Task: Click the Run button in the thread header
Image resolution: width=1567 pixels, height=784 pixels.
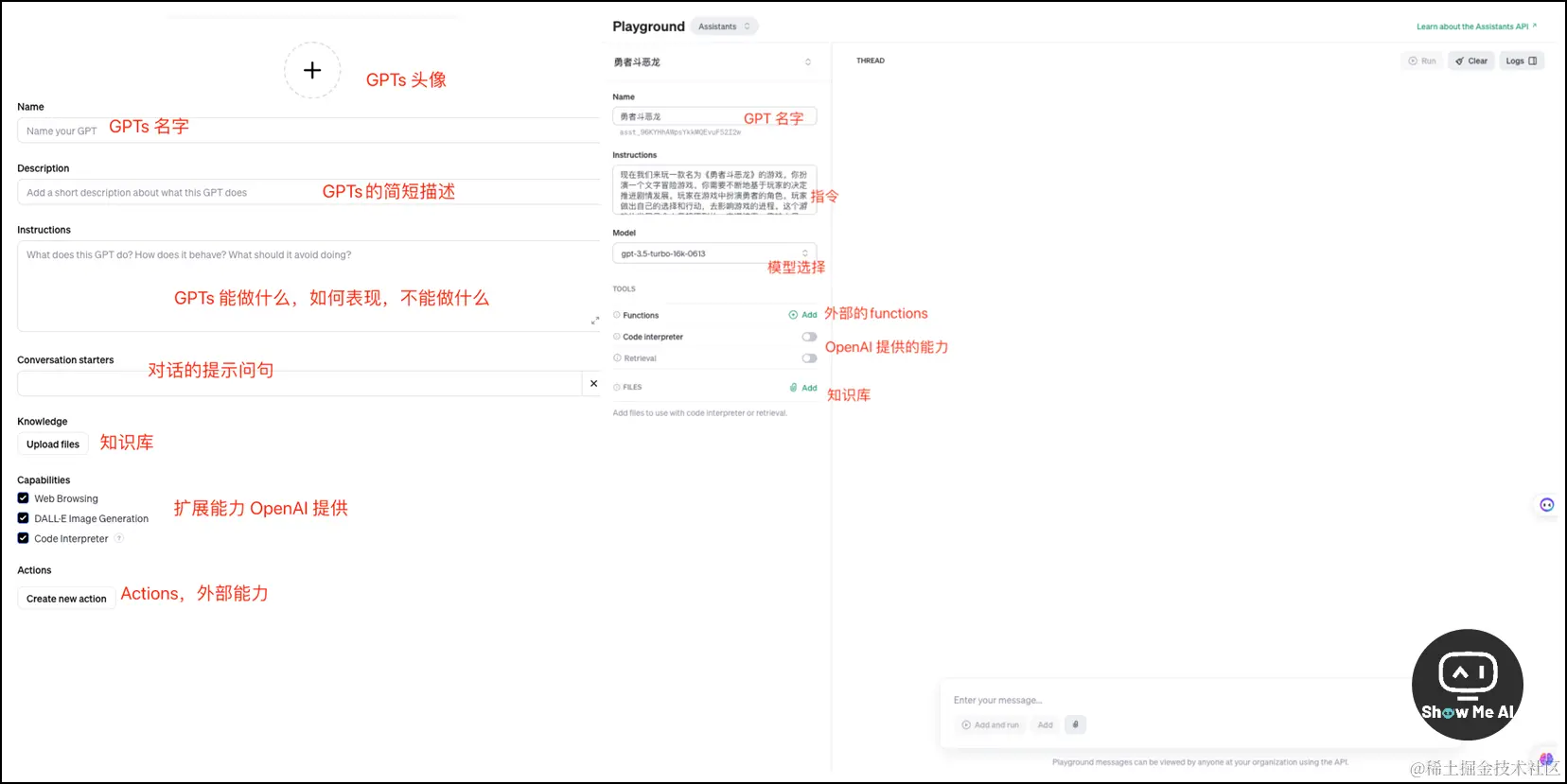Action: 1422,61
